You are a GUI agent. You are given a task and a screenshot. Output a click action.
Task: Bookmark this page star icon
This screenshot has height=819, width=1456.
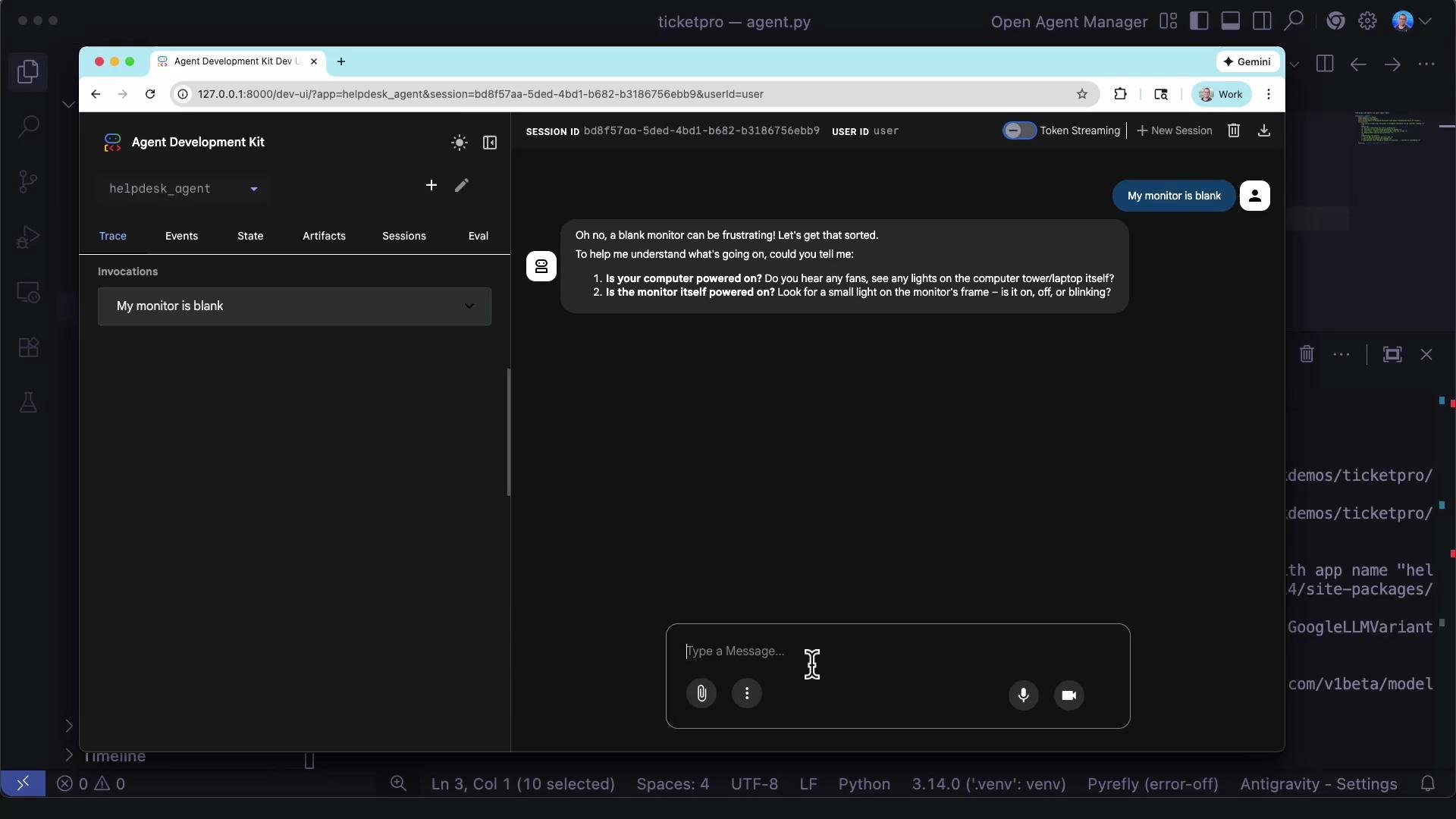1082,94
